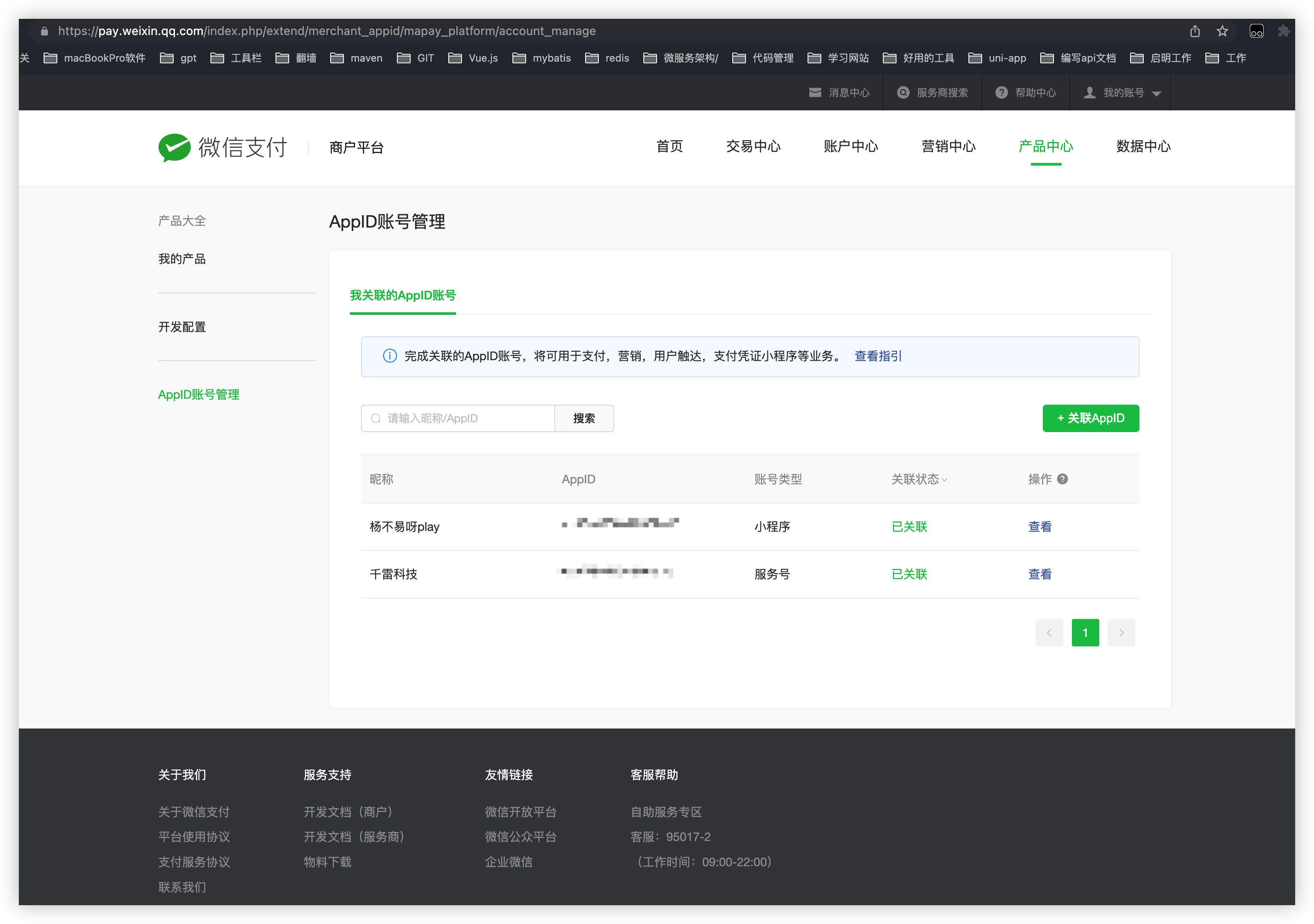The image size is (1314, 924).
Task: Sort by the 关联状态 column dropdown
Action: [919, 479]
